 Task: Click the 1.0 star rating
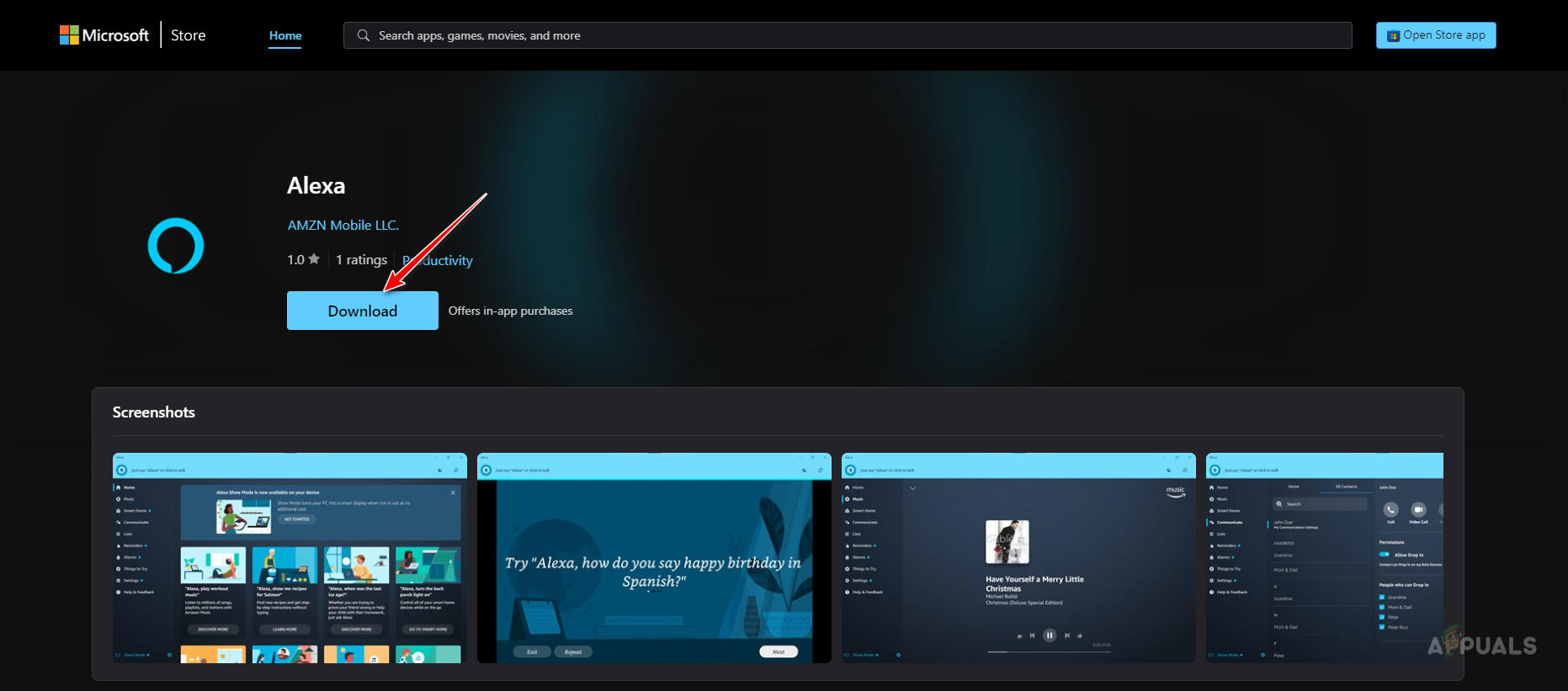(x=303, y=259)
